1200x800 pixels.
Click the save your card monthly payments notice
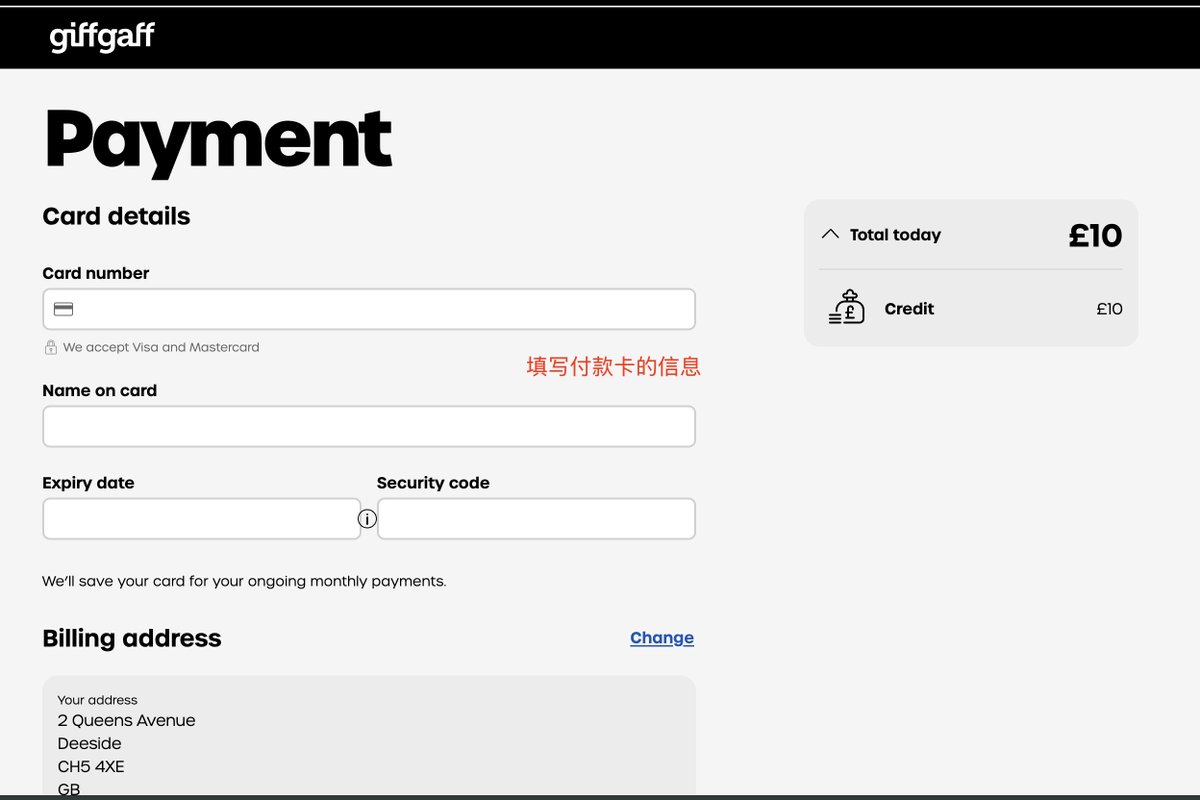(244, 581)
